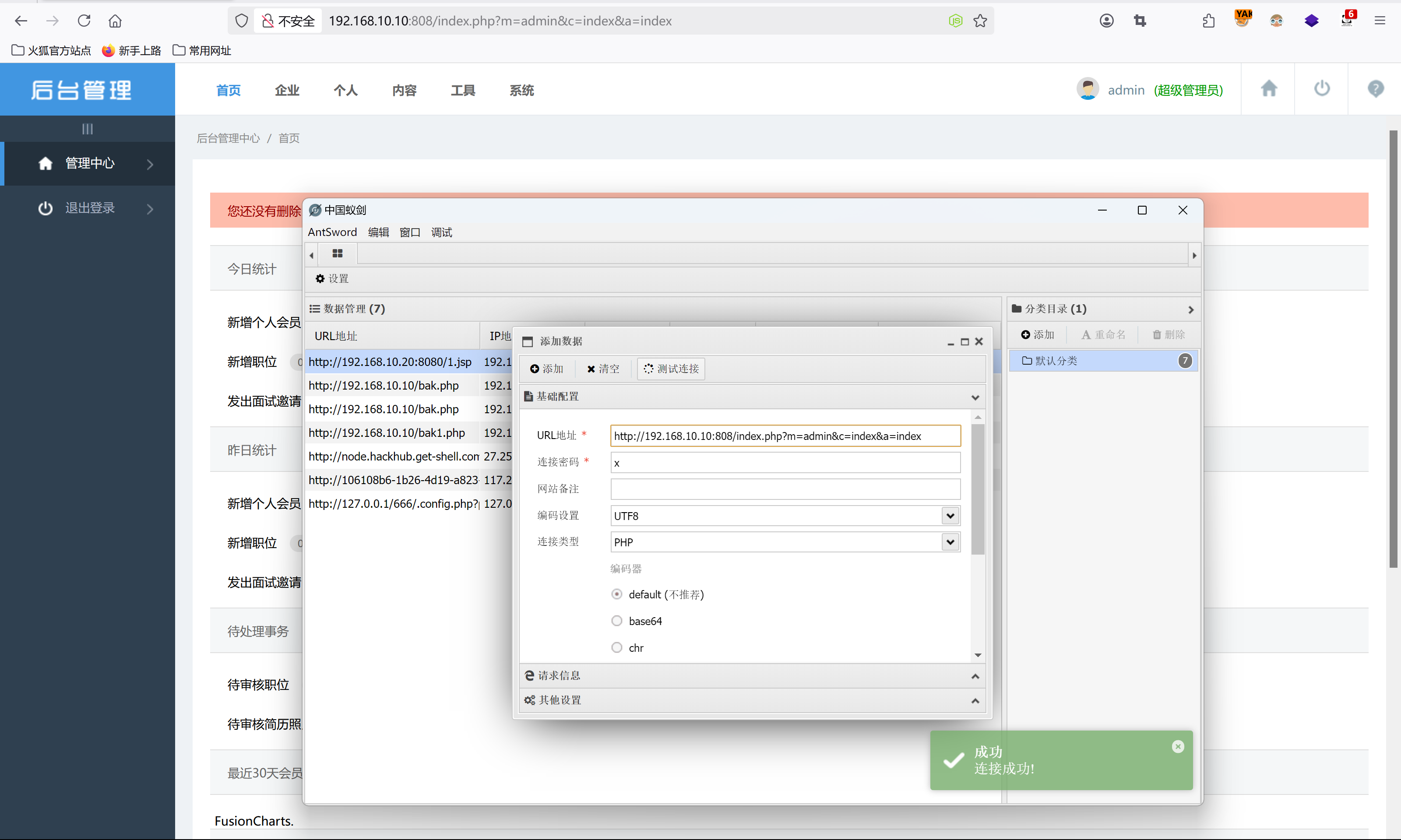1401x840 pixels.
Task: Open the 系统 tab in admin navigation
Action: (521, 91)
